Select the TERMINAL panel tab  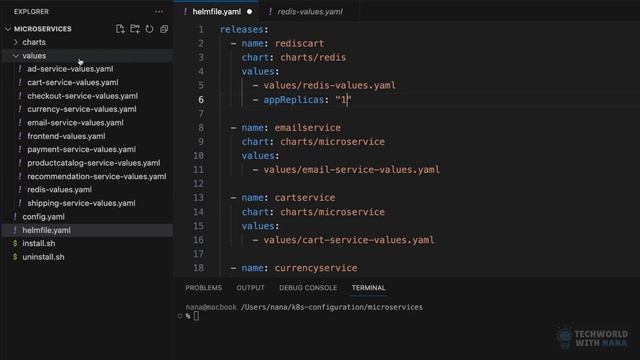(369, 288)
